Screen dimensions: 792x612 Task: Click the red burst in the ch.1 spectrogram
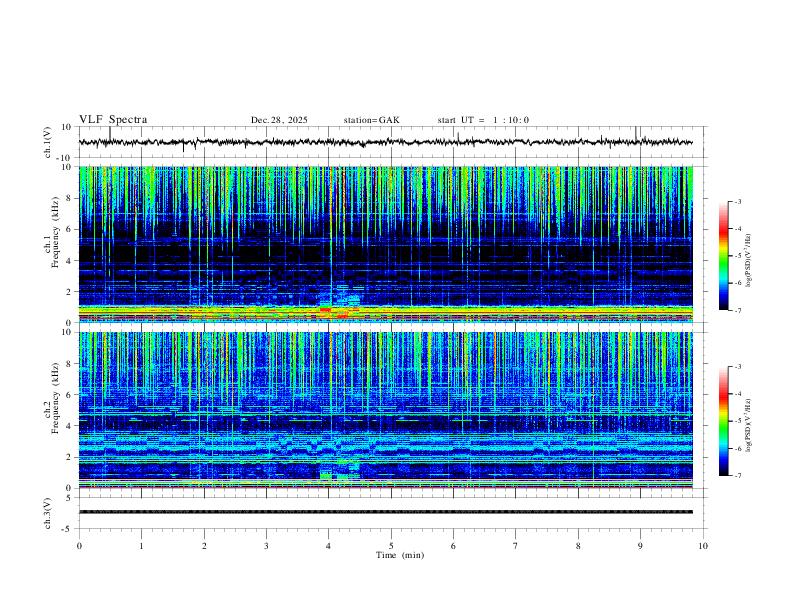(x=325, y=309)
